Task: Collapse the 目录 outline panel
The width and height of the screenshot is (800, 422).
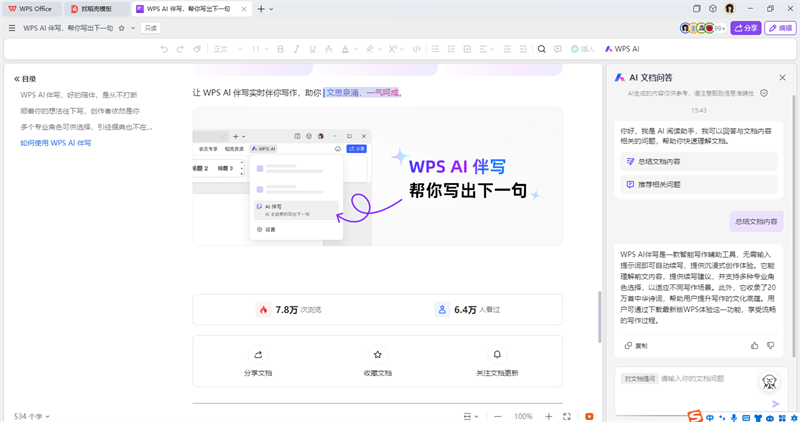Action: point(16,79)
